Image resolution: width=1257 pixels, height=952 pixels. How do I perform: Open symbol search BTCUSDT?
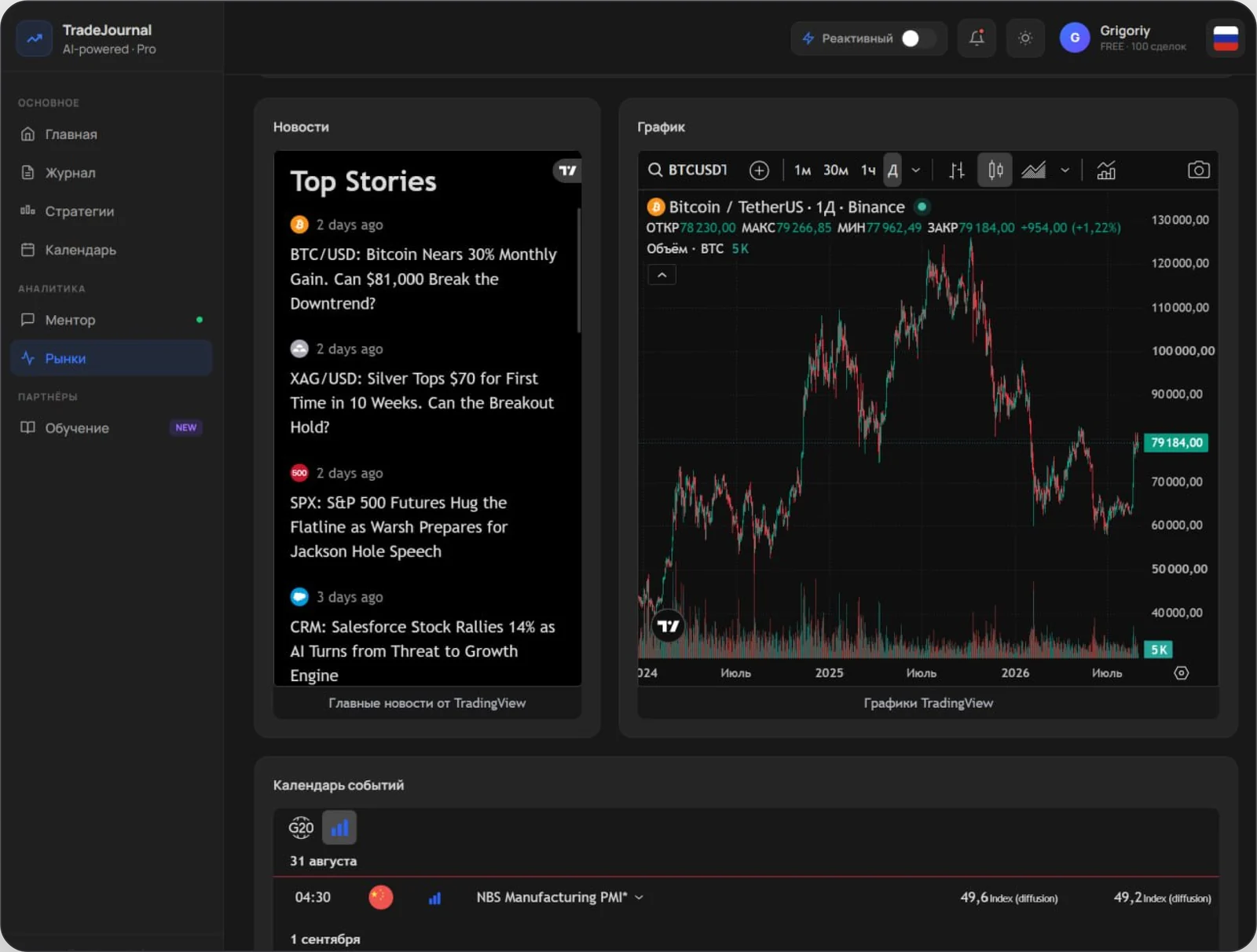click(688, 170)
